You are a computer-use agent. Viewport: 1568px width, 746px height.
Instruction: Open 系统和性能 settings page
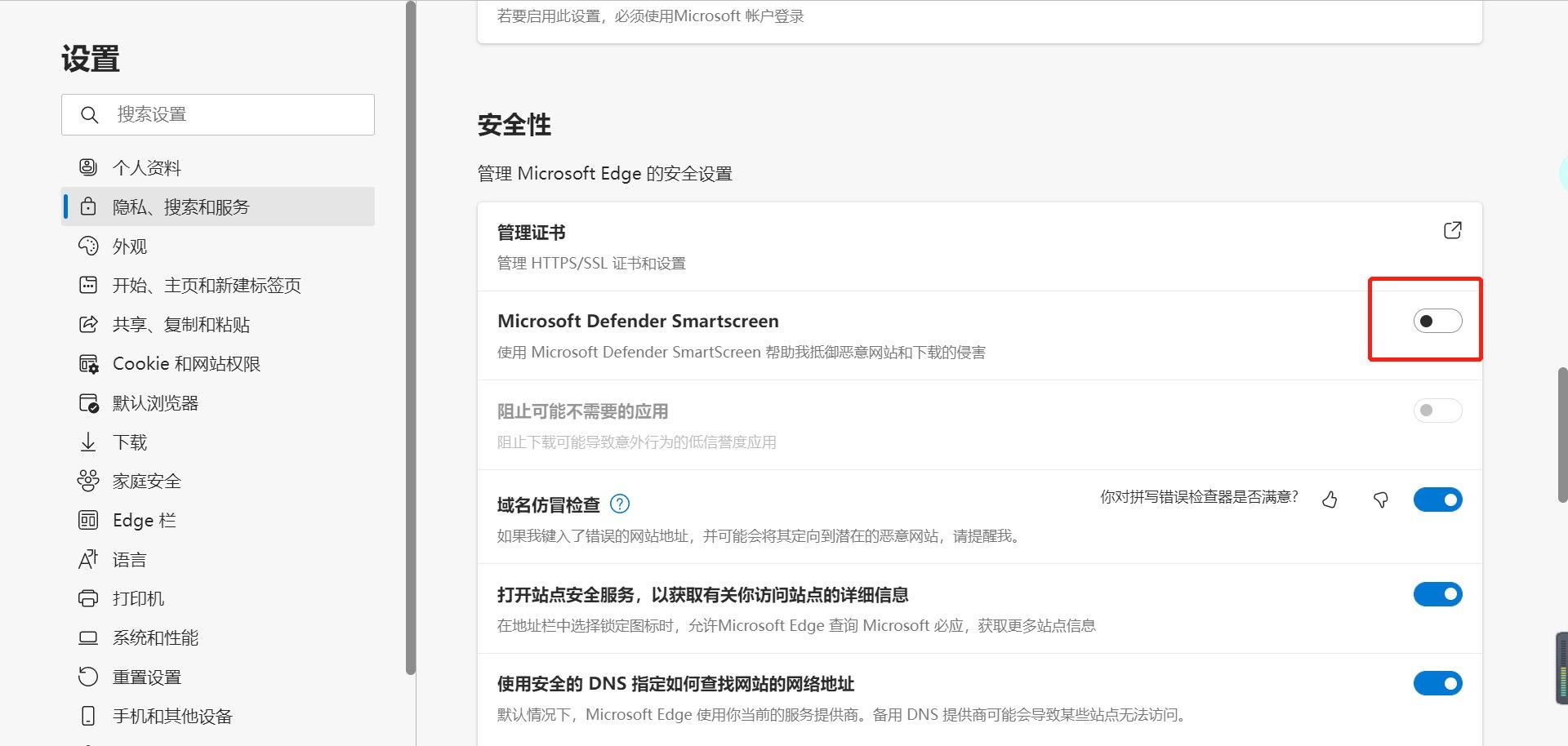155,638
